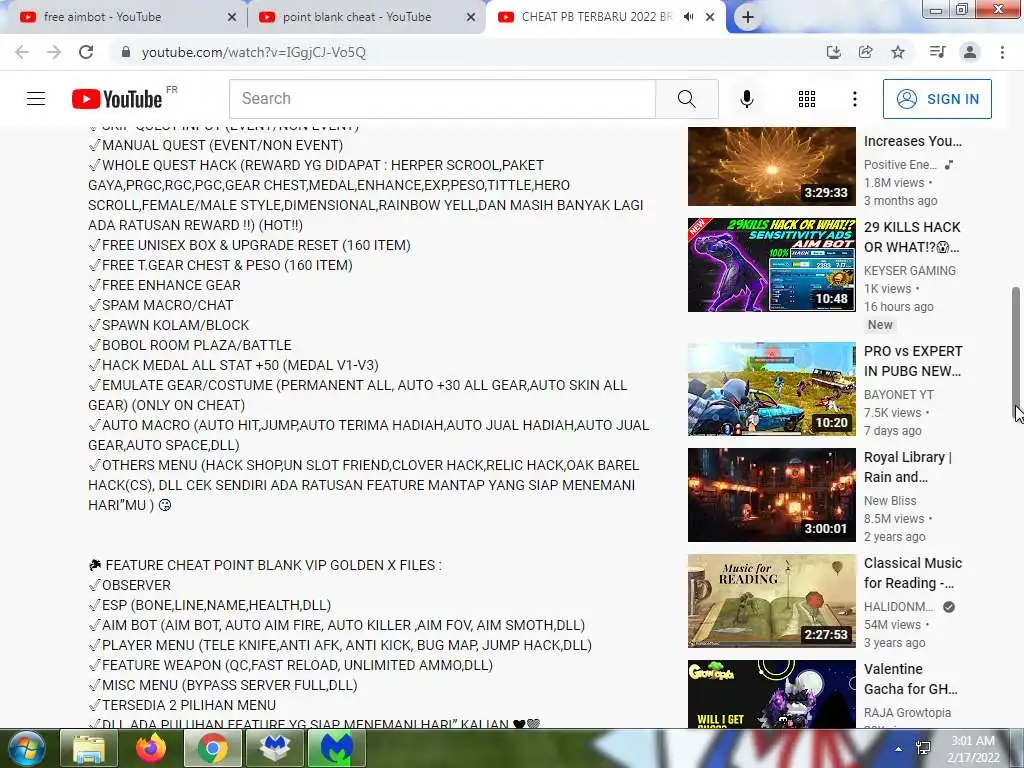Click the address bar URL
This screenshot has height=768, width=1024.
click(x=253, y=52)
